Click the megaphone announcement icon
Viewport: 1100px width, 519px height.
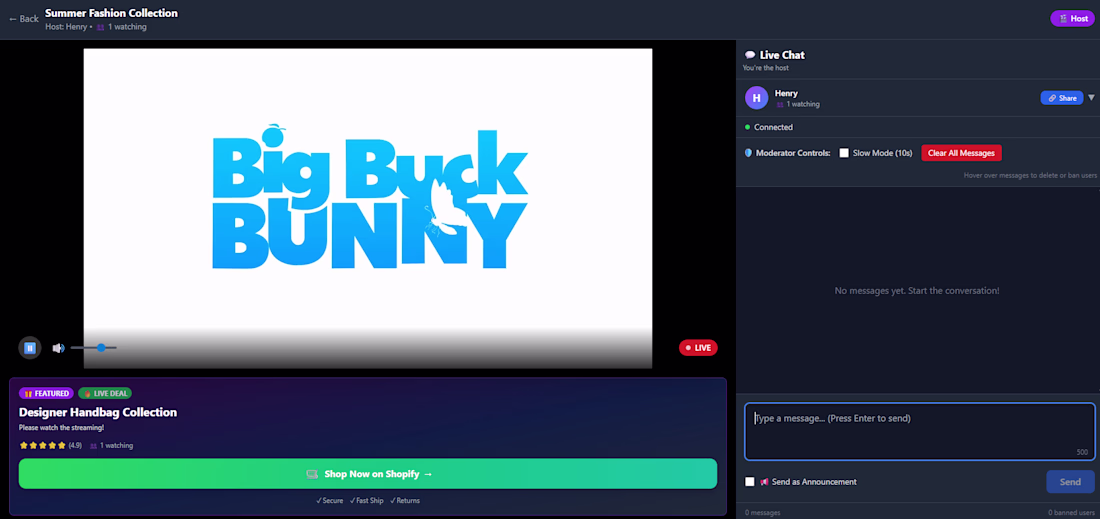click(x=764, y=482)
